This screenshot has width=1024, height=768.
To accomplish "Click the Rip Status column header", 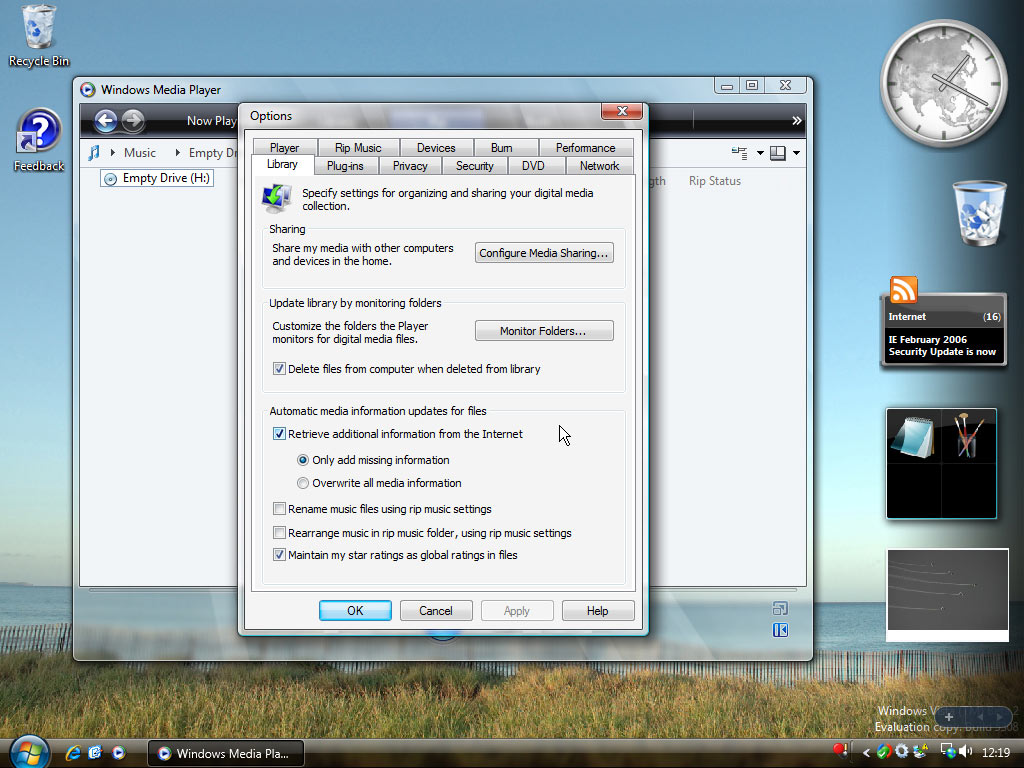I will click(x=714, y=181).
